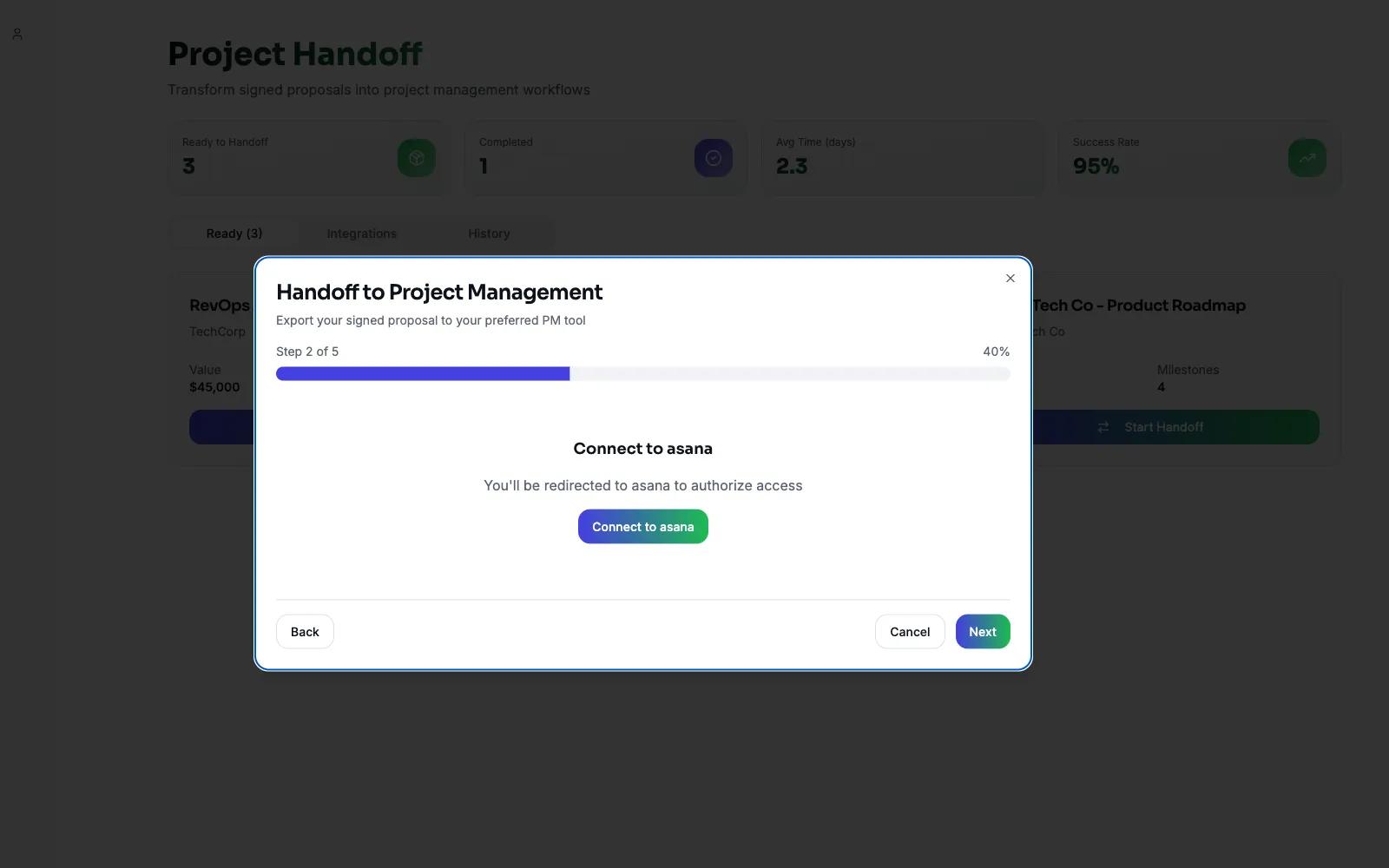Open the Tech Co - Product Roadmap title
The image size is (1389, 868).
[1138, 306]
